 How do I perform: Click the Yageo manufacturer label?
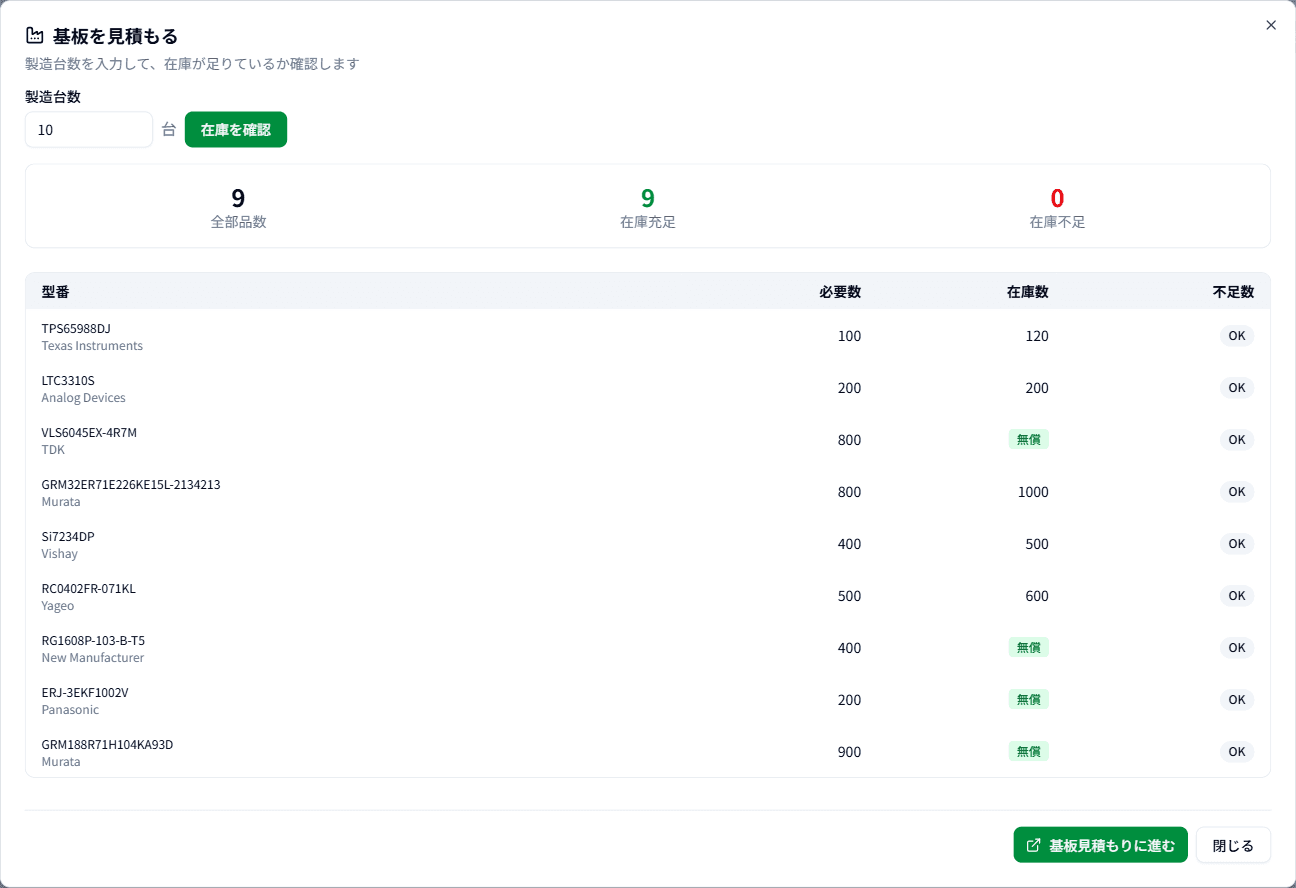57,606
